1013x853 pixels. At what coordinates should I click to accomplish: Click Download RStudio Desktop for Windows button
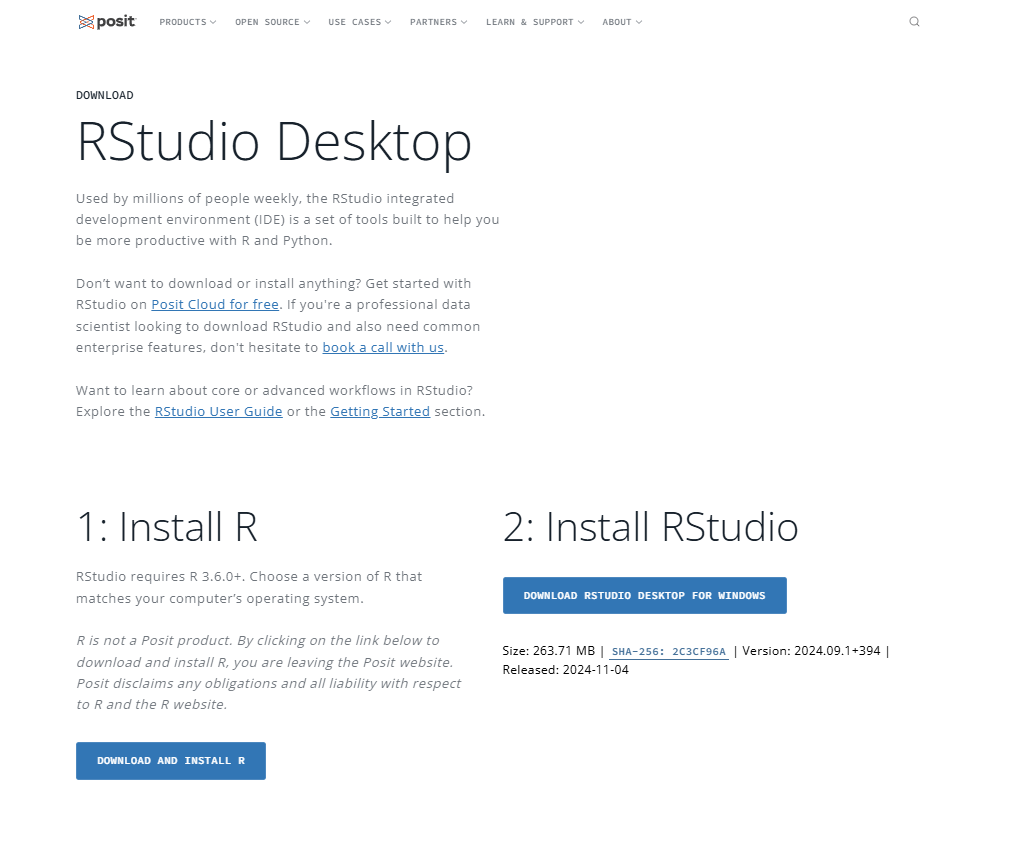click(645, 595)
